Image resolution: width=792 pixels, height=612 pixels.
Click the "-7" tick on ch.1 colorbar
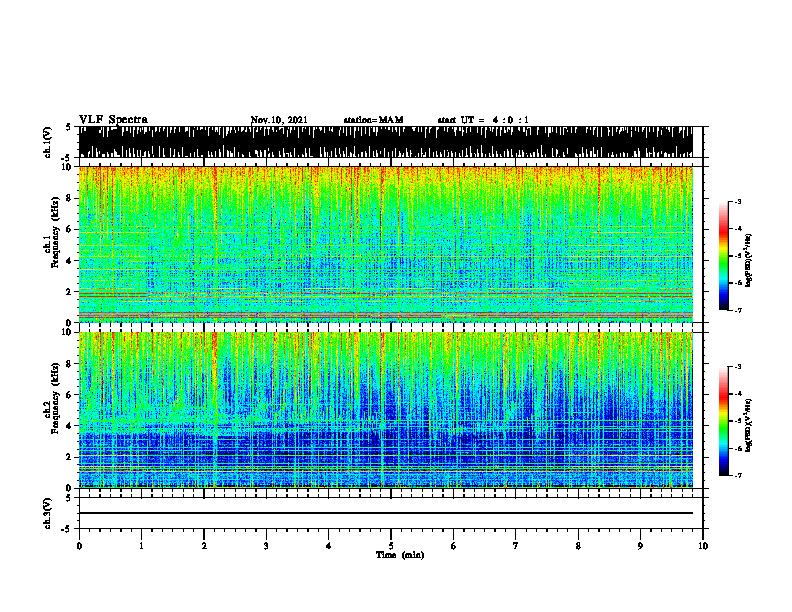coord(737,310)
